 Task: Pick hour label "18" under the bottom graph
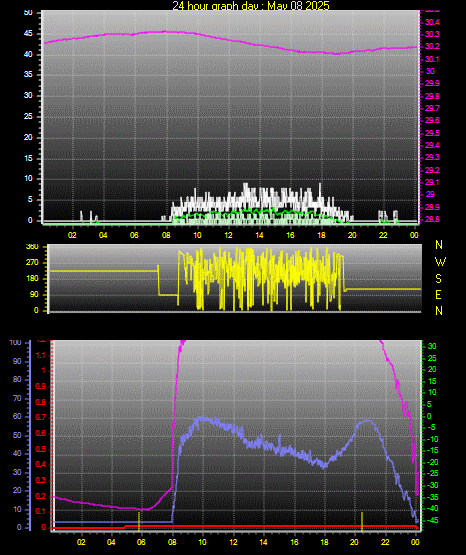coord(324,542)
